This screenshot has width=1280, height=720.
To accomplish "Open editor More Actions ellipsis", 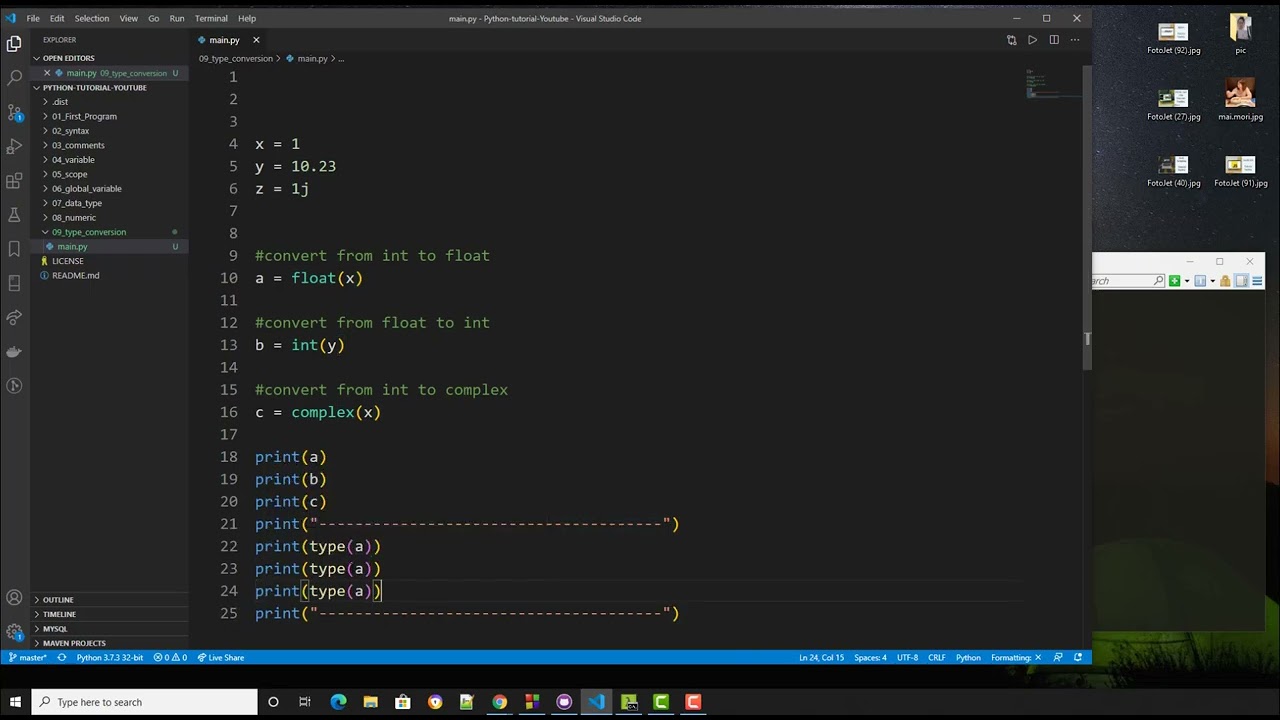I will (1075, 40).
